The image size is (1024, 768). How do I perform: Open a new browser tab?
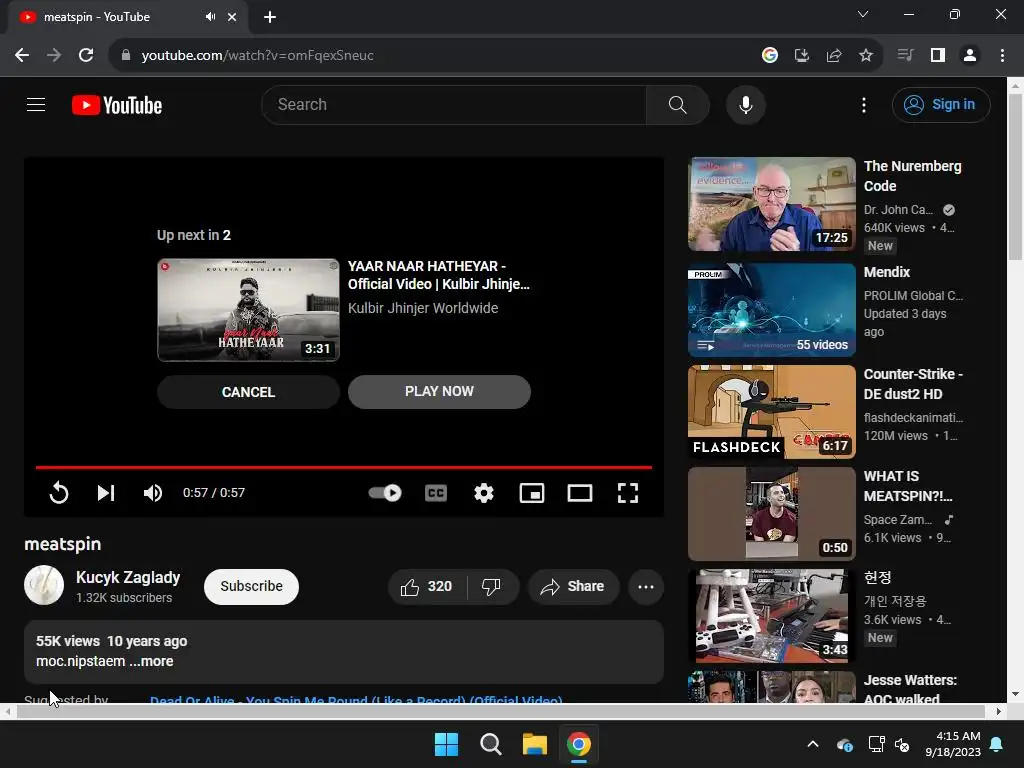tap(270, 17)
